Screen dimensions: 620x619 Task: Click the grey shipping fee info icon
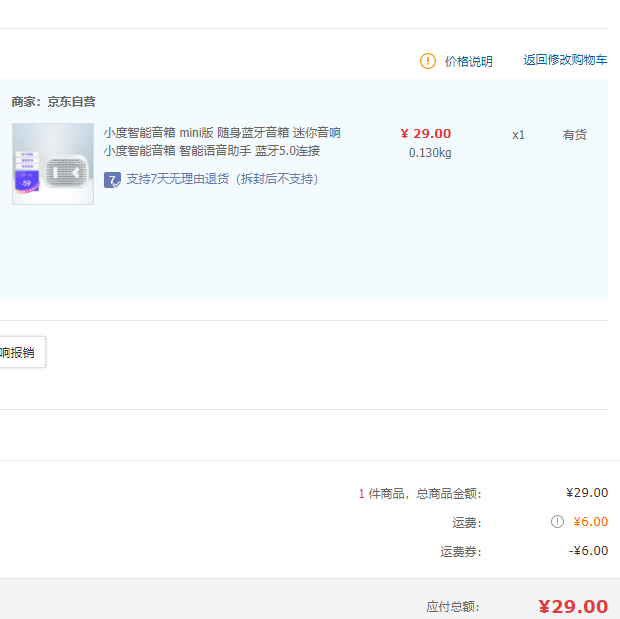click(557, 521)
